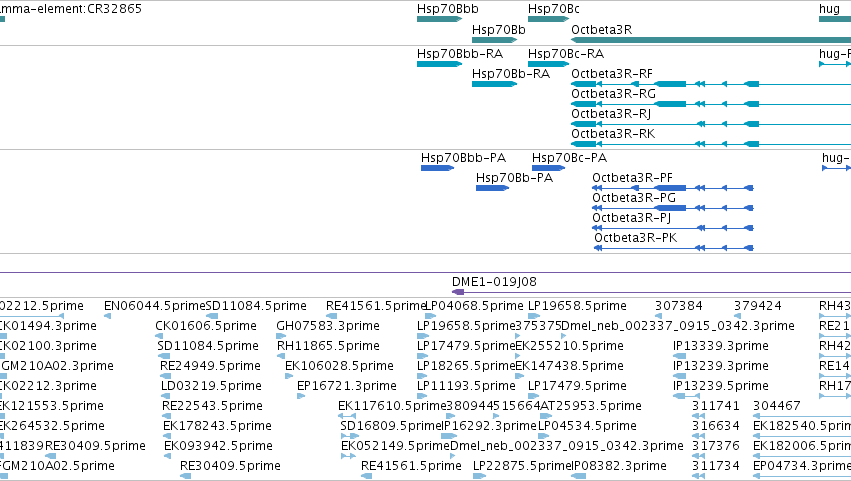Open the LD03219.5prime EST label

point(211,387)
